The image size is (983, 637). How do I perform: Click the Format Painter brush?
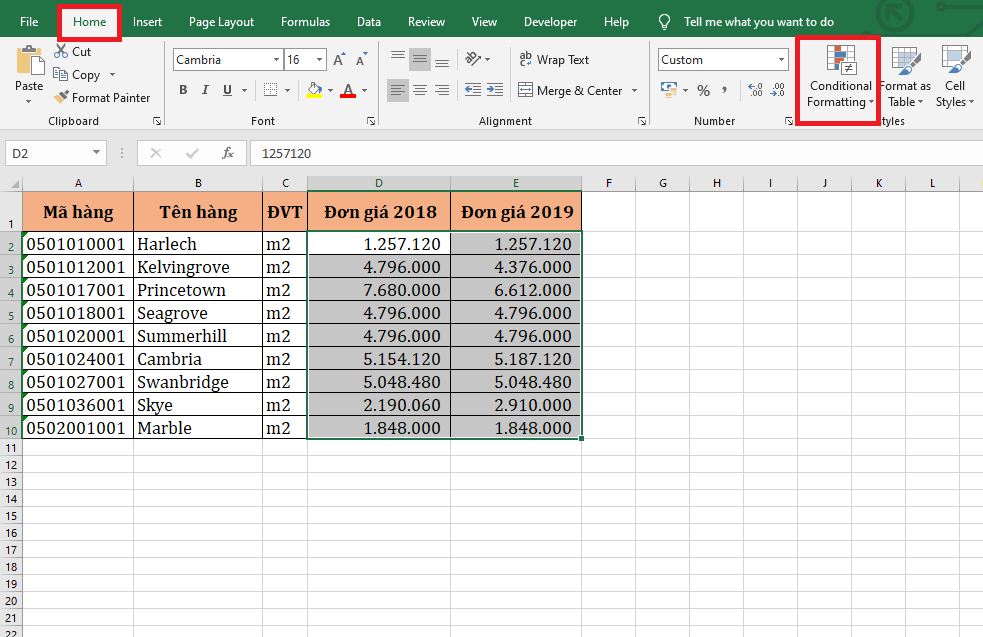click(62, 98)
